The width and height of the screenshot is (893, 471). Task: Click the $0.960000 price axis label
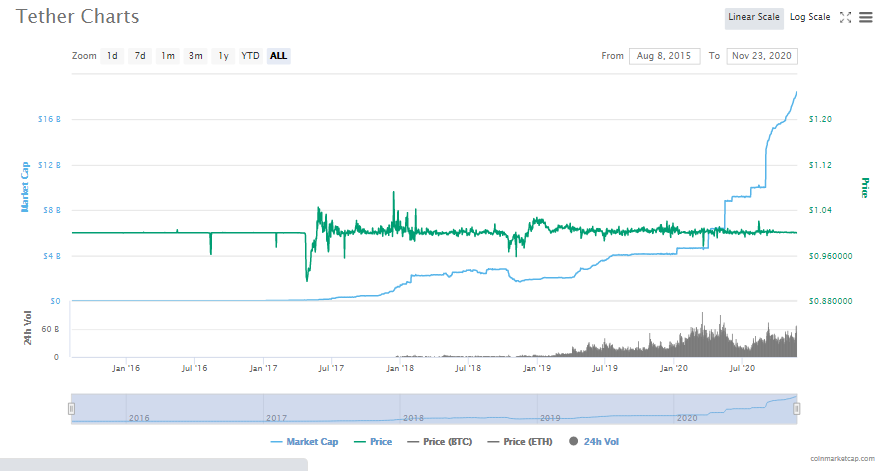tap(830, 256)
